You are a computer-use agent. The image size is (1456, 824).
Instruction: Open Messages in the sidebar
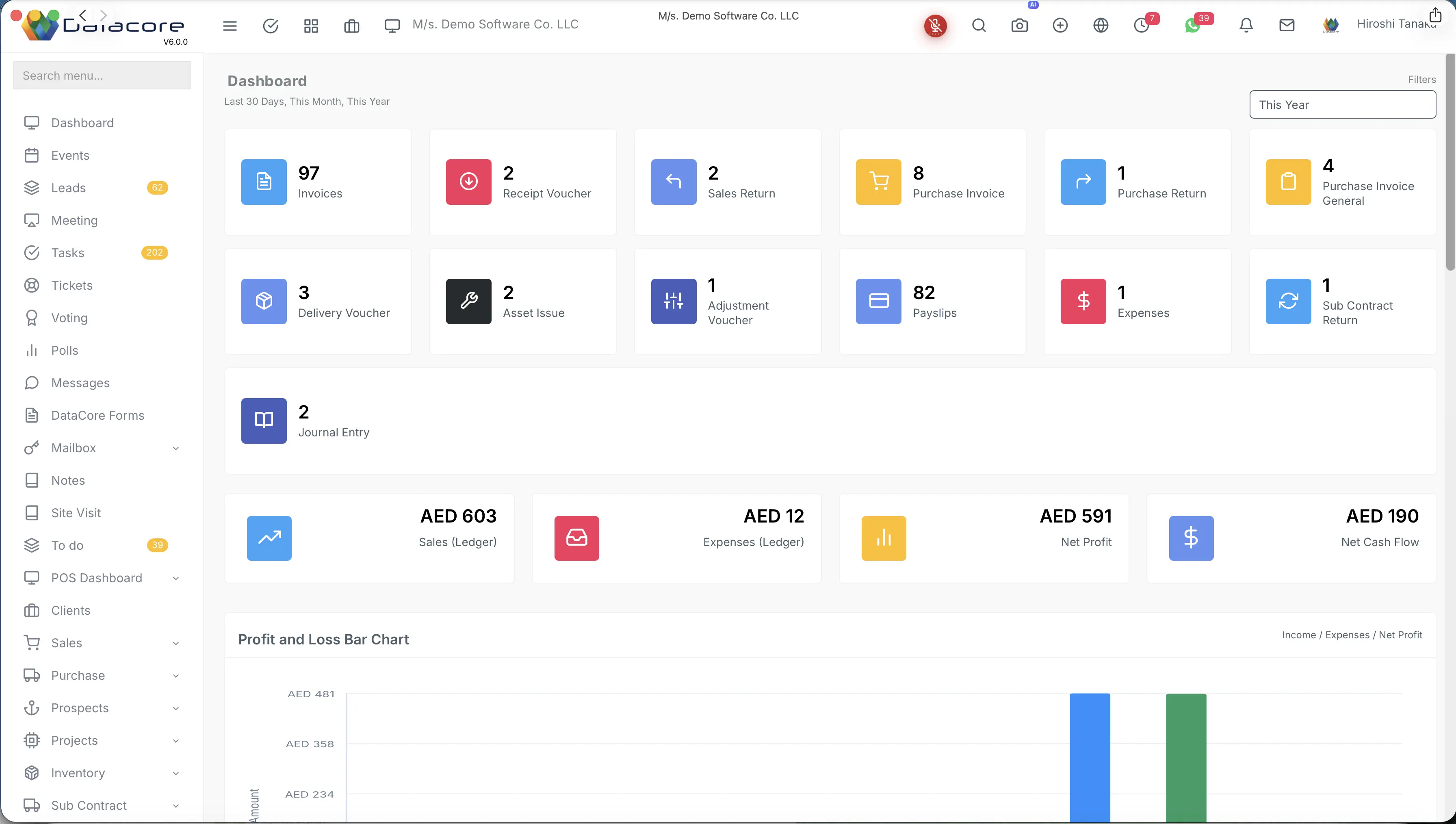tap(80, 383)
